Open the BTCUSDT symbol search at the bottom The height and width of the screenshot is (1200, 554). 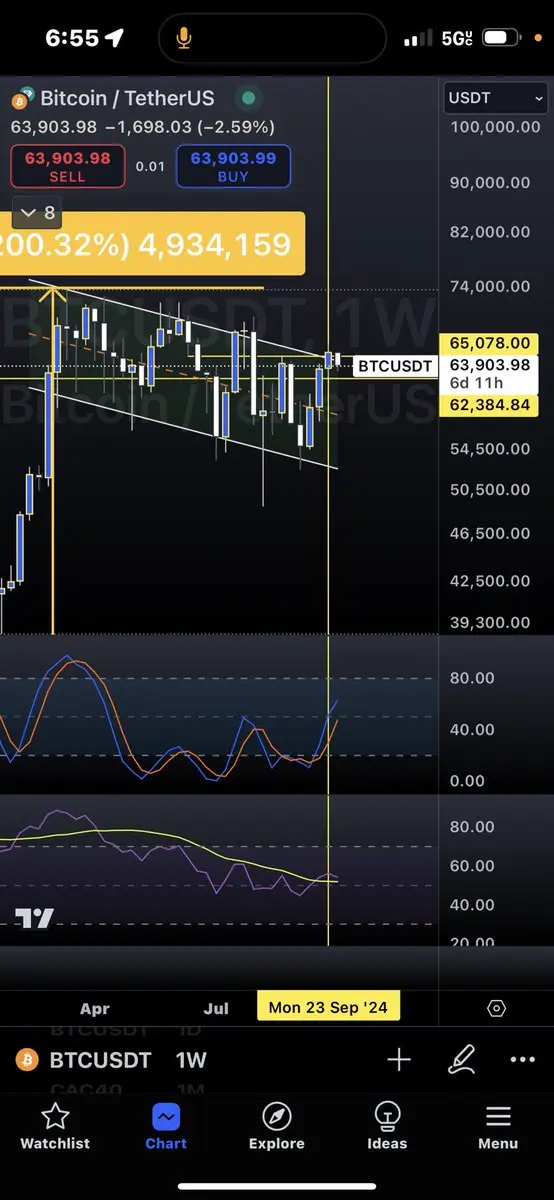pos(100,1060)
